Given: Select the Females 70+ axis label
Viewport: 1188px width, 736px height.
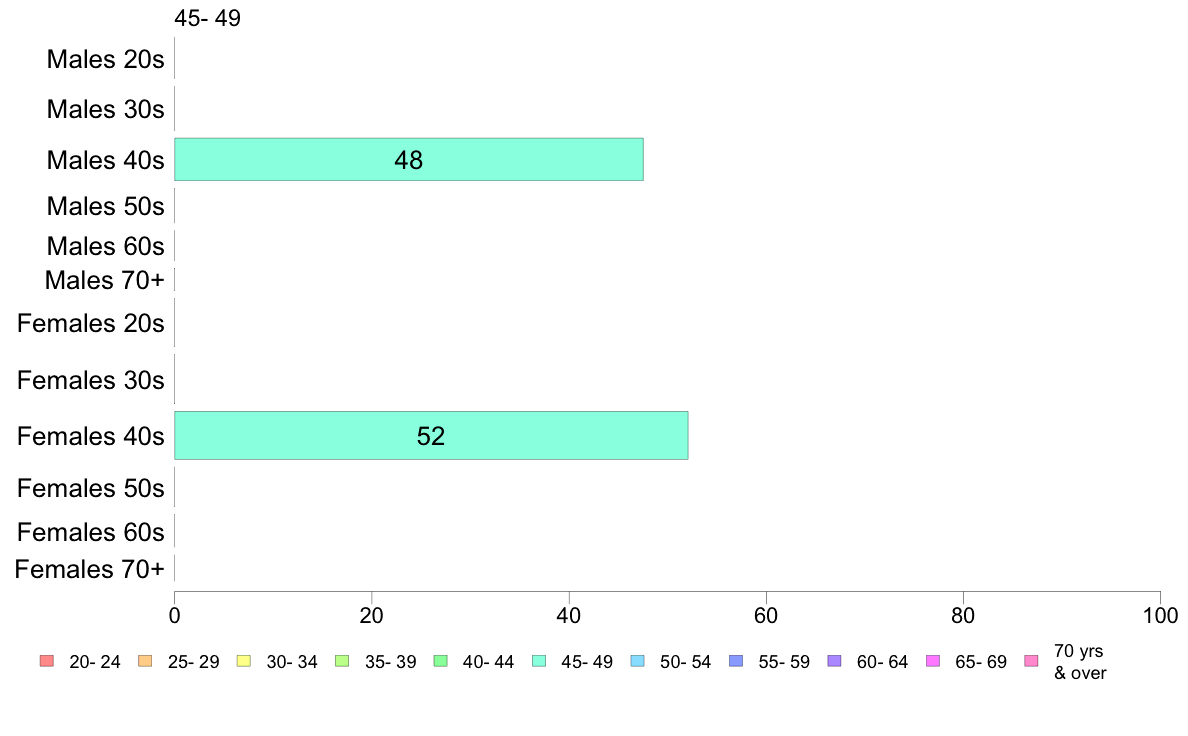Looking at the screenshot, I should (x=89, y=569).
